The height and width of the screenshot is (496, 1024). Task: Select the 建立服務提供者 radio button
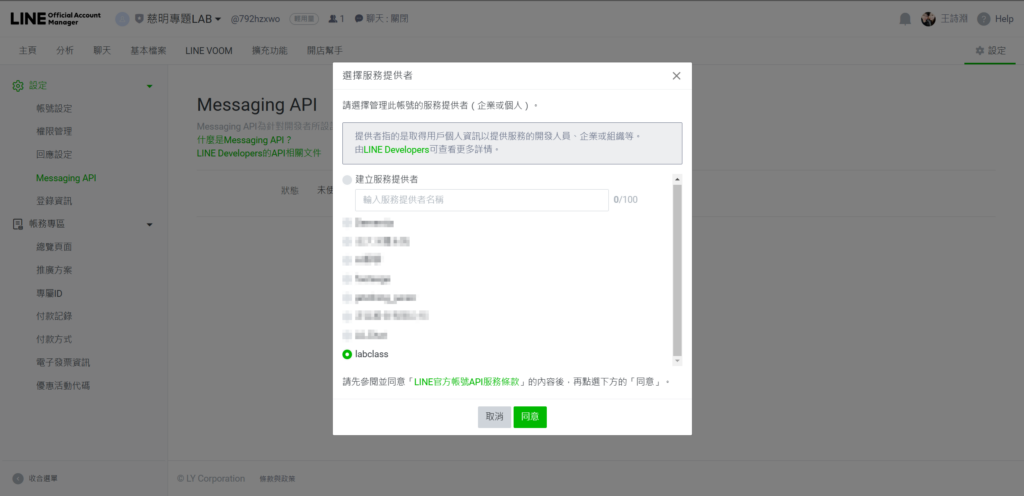point(347,179)
